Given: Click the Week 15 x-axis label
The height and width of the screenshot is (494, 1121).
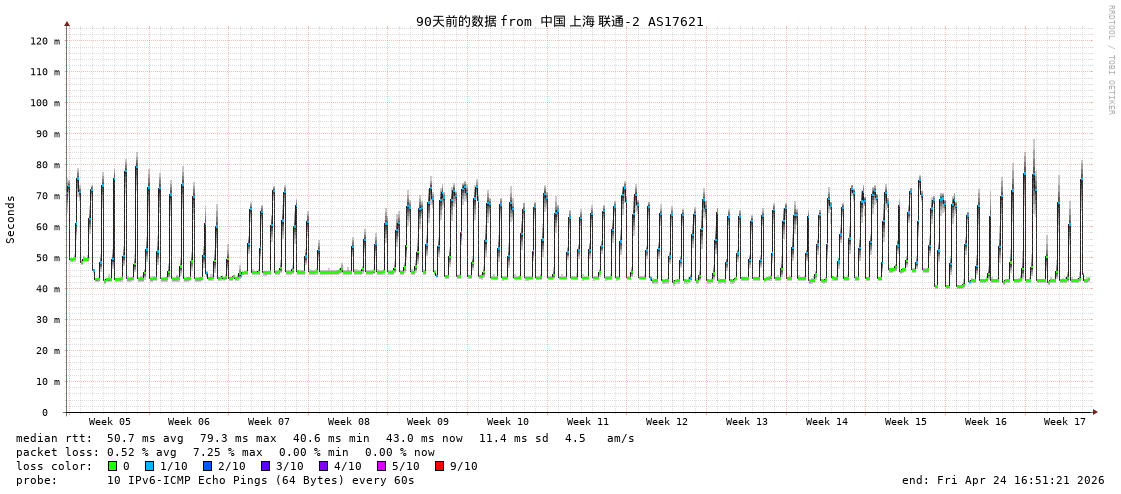Looking at the screenshot, I should pos(906,422).
